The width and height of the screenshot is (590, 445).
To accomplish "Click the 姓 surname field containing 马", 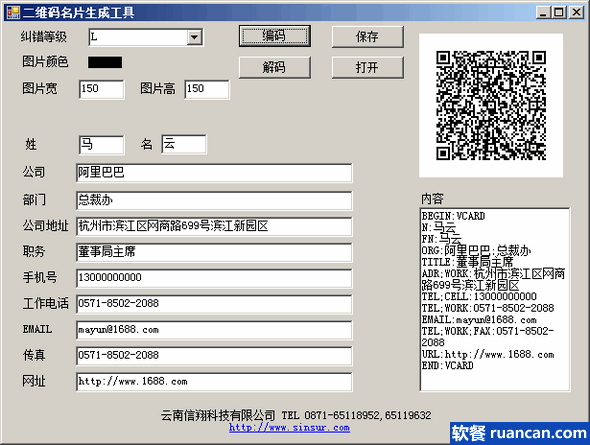I will tap(102, 145).
